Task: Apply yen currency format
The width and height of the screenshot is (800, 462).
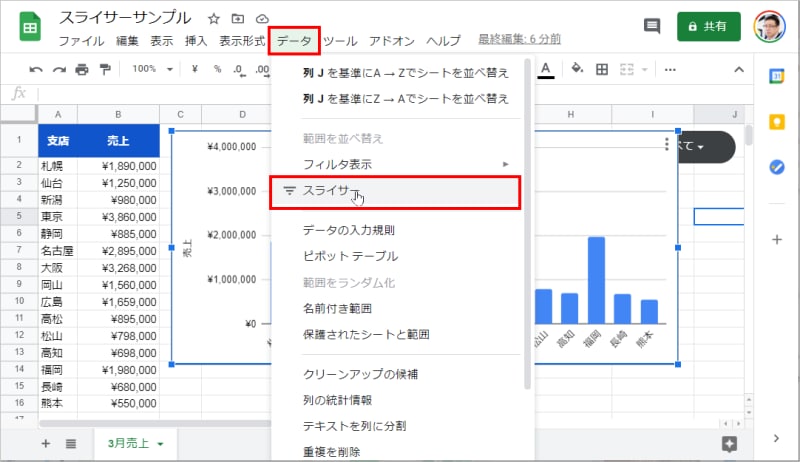Action: pos(194,69)
